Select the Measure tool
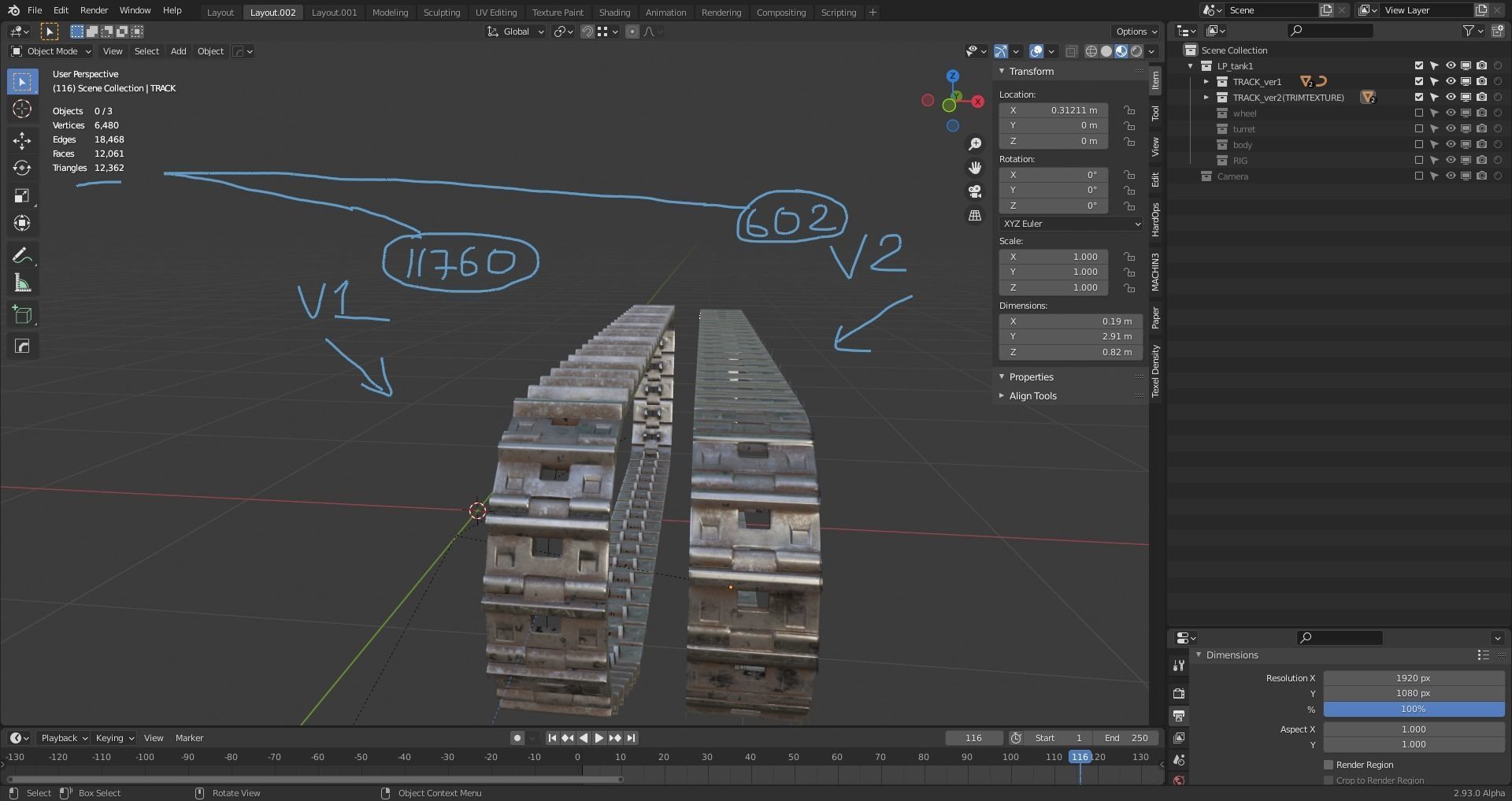 [x=22, y=284]
